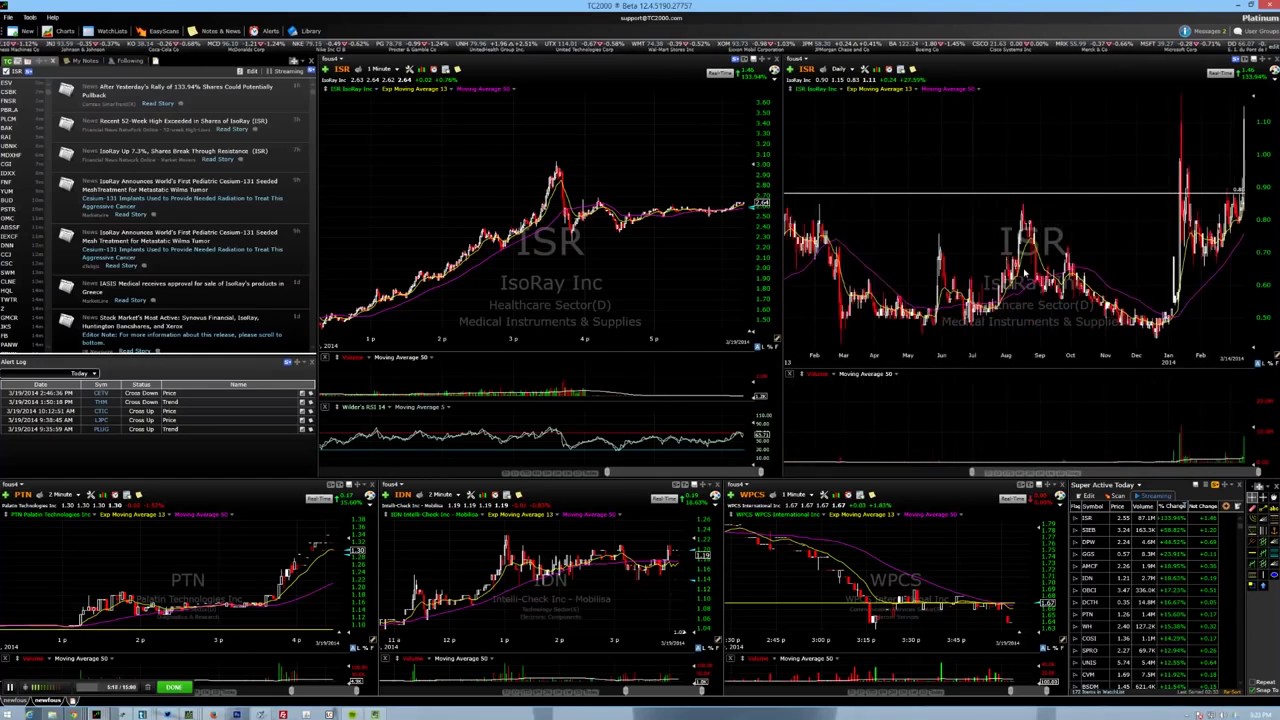1280x720 pixels.
Task: Click alarm clock icon on PTN chart
Action: pos(115,494)
